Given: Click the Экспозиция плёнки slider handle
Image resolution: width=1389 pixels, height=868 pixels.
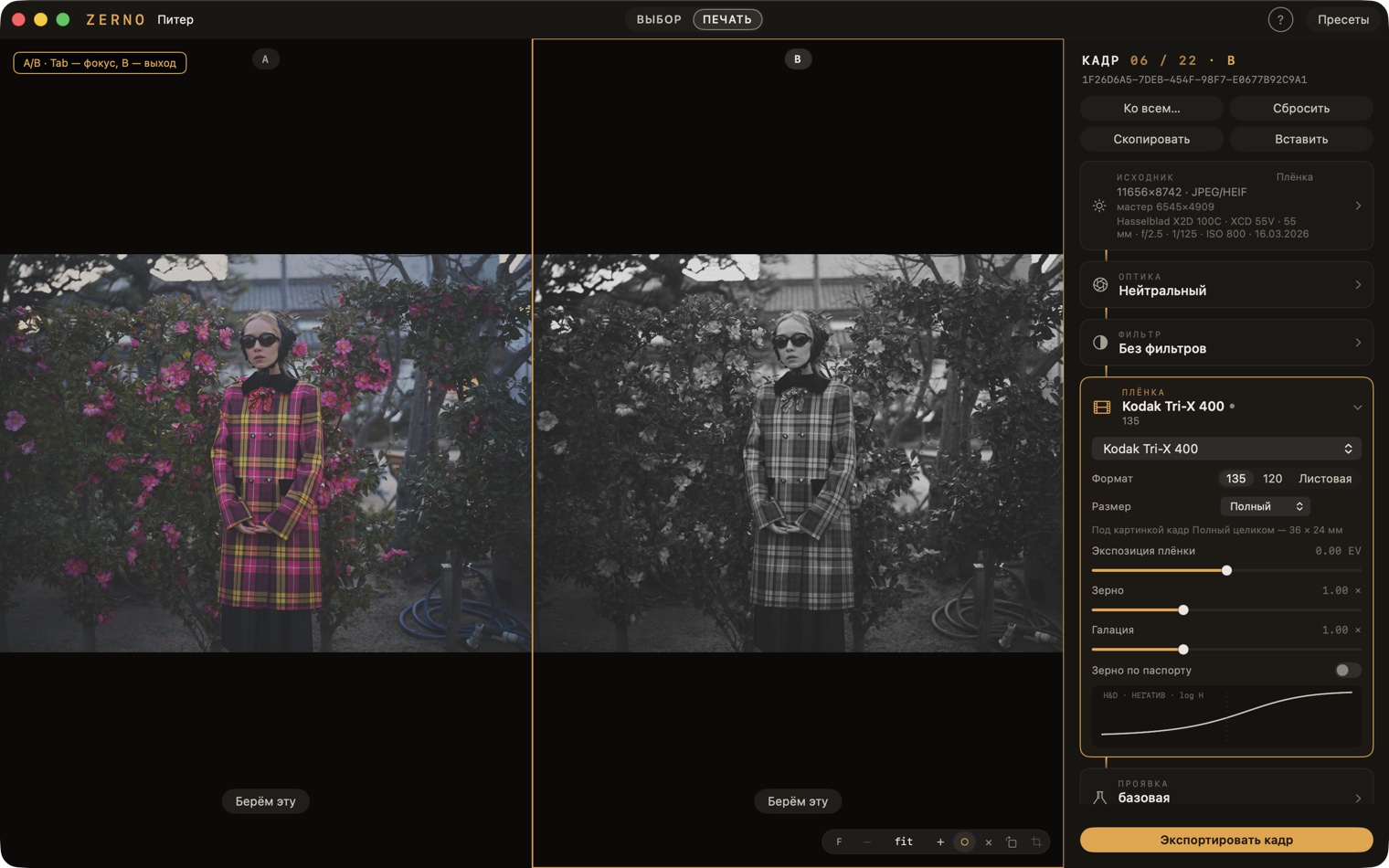Looking at the screenshot, I should tap(1226, 570).
